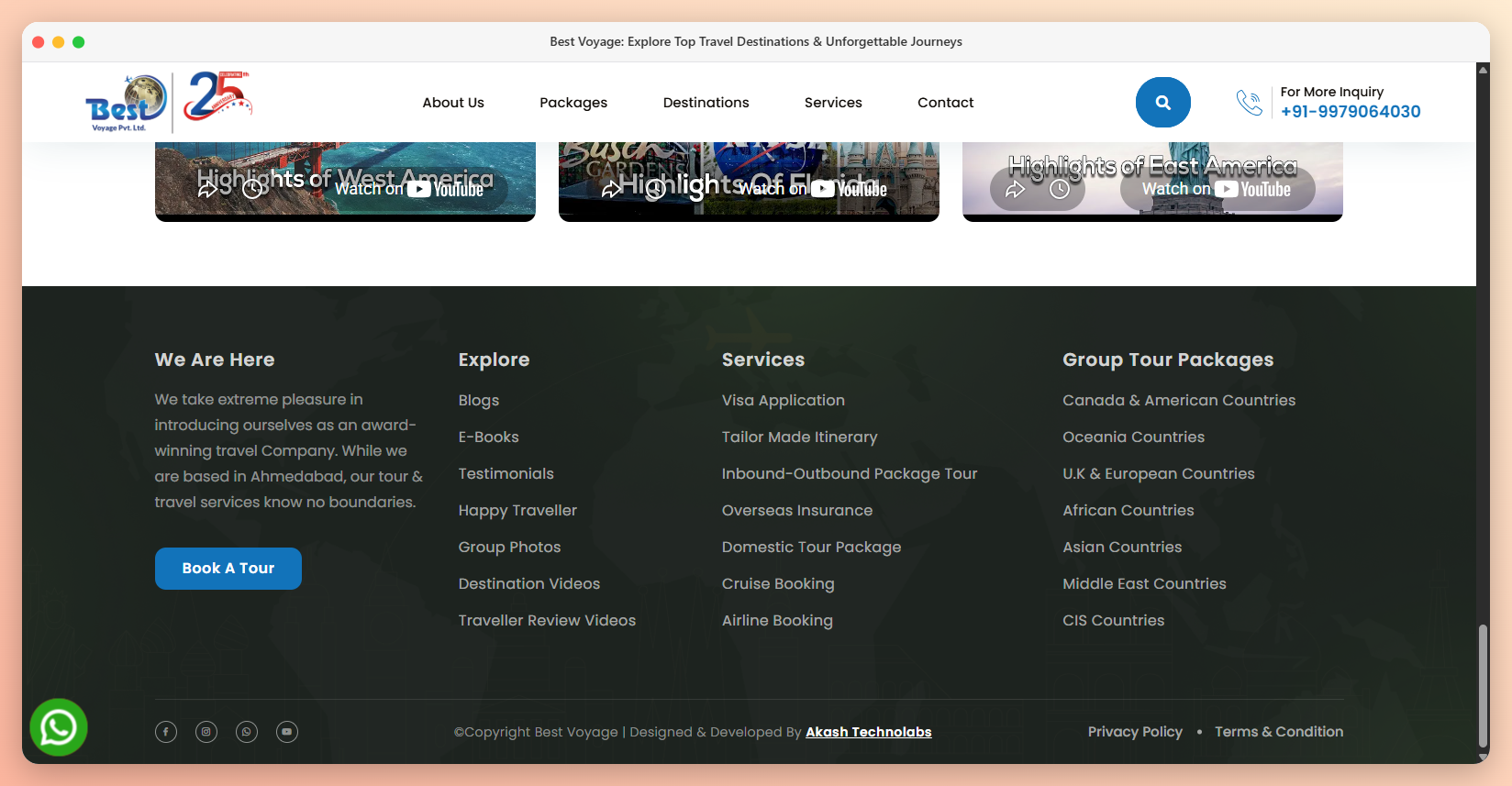Image resolution: width=1512 pixels, height=786 pixels.
Task: Watch East America video on YouTube
Action: [x=1217, y=190]
